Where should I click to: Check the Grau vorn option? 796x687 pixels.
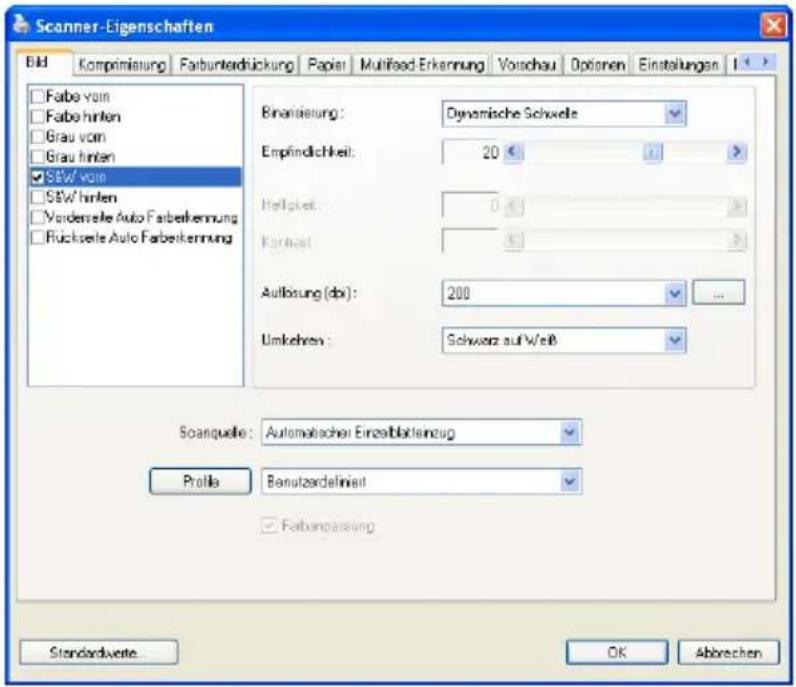click(x=38, y=137)
